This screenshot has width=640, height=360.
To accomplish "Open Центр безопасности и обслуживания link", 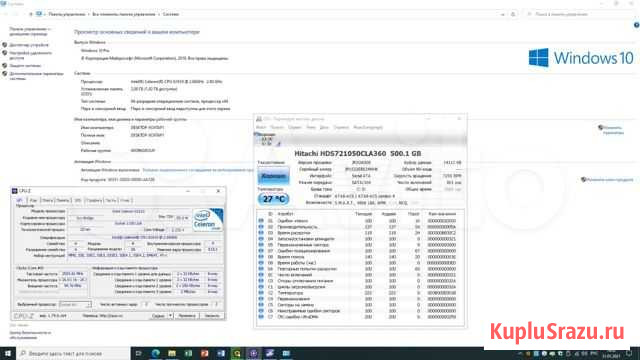I will pyautogui.click(x=30, y=335).
